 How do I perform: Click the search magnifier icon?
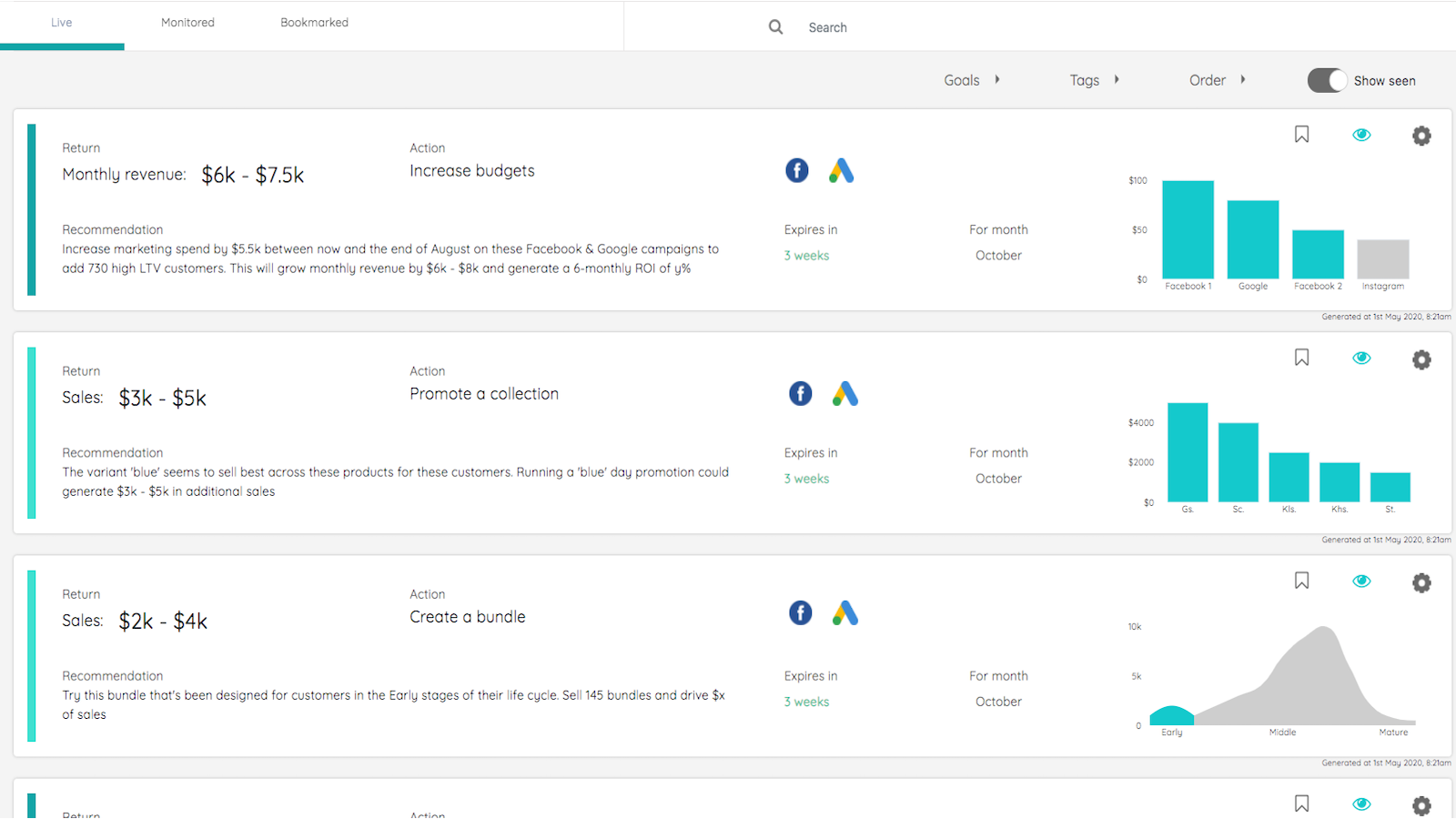click(775, 27)
